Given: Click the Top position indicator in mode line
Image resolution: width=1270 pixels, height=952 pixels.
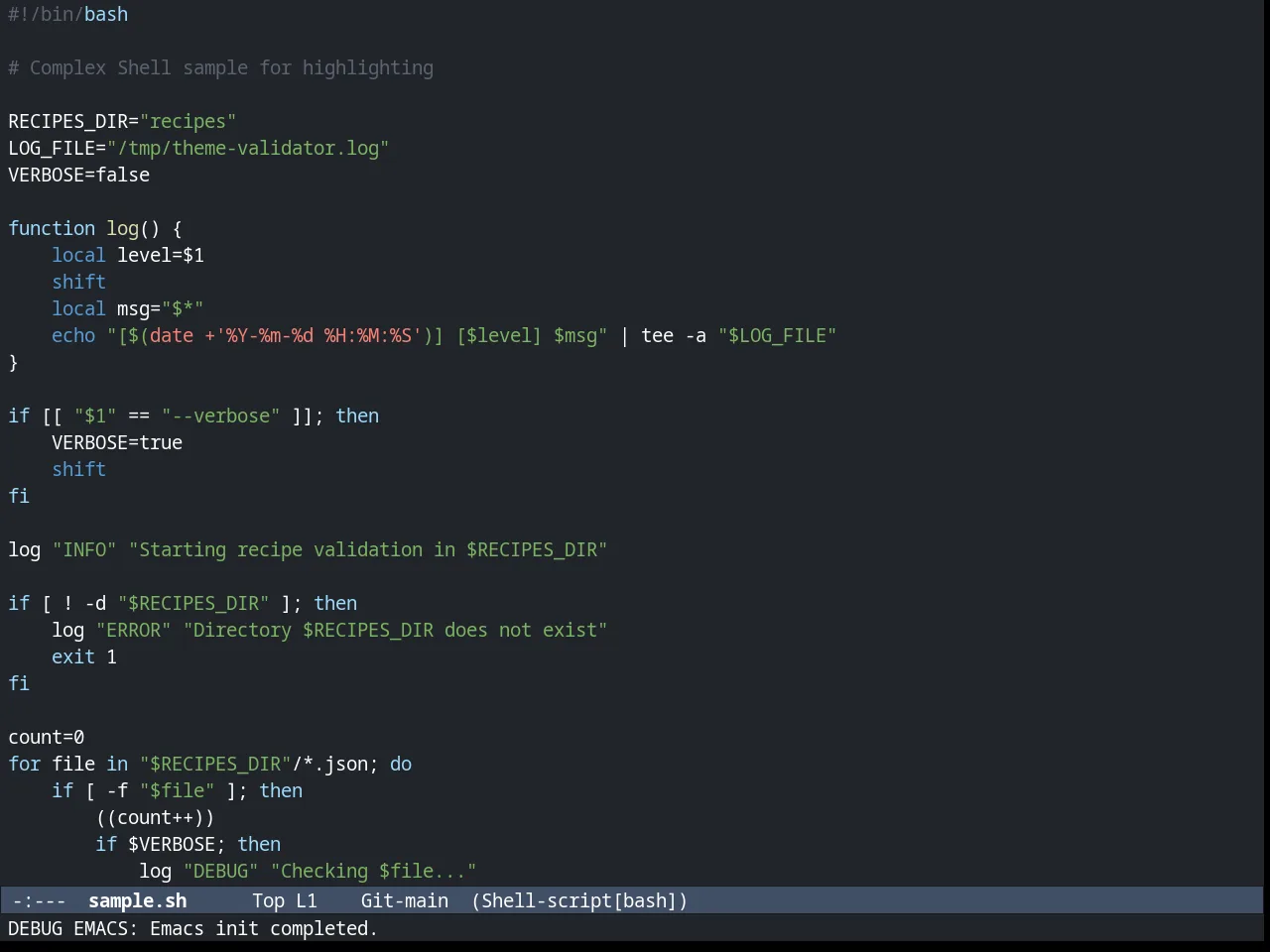Looking at the screenshot, I should tap(268, 900).
